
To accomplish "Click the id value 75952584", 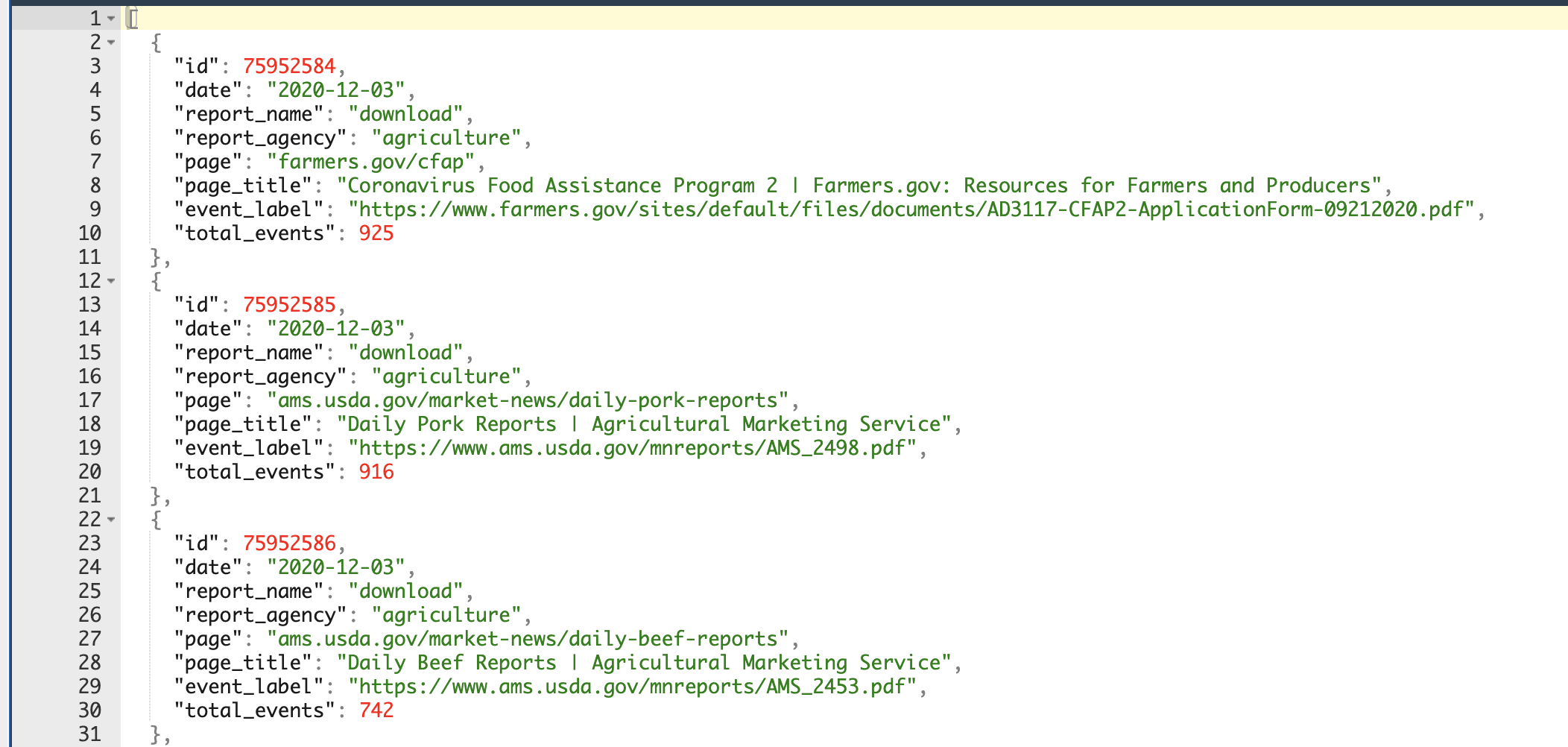I will point(289,66).
